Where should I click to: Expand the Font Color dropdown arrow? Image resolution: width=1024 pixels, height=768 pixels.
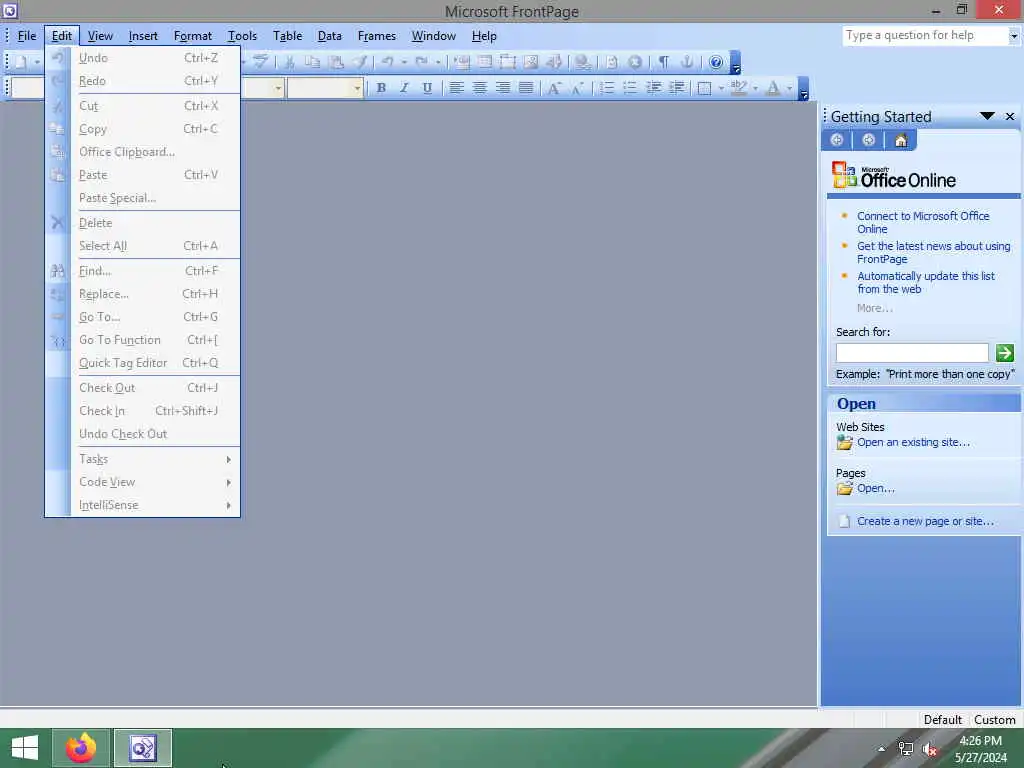pos(789,88)
